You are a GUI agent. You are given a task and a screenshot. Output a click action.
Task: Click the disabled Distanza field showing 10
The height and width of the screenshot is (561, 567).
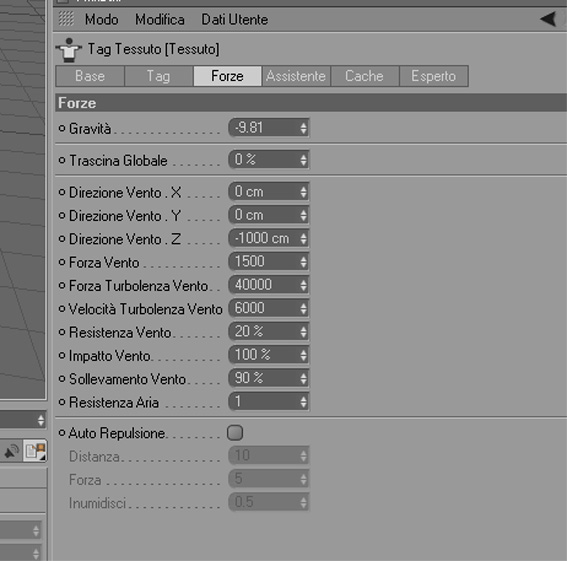point(268,455)
